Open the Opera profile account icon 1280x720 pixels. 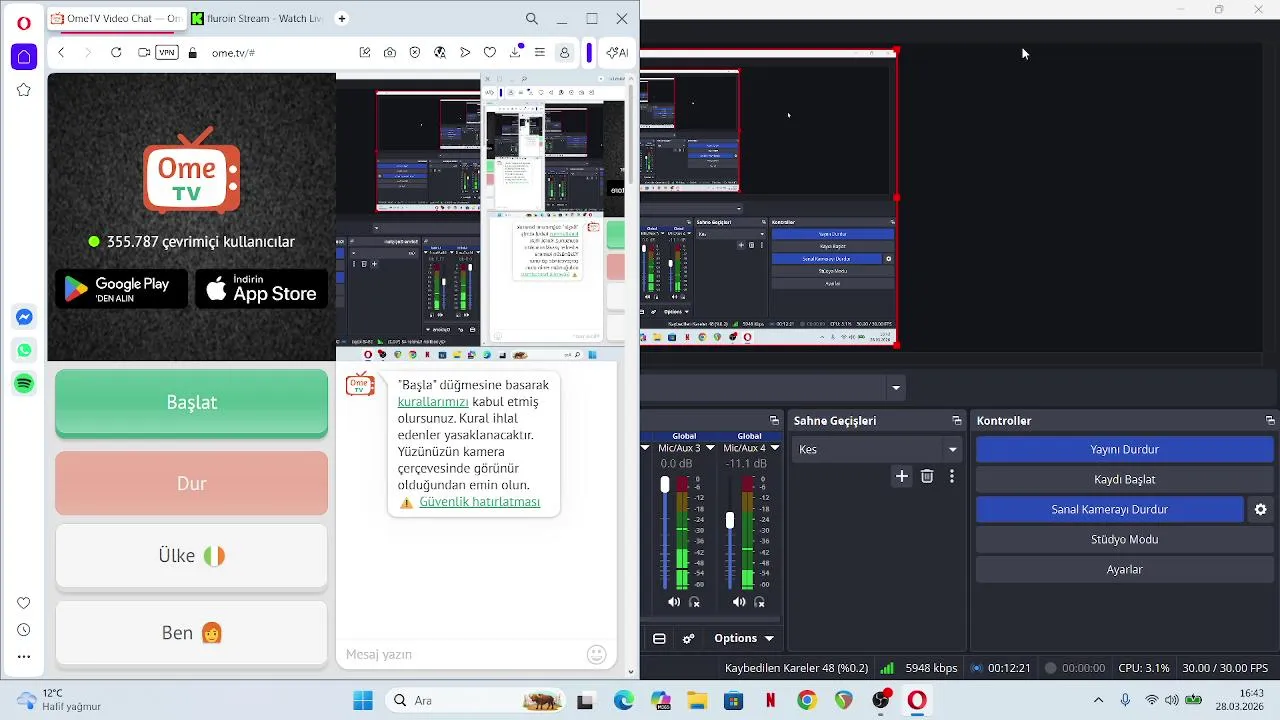(565, 53)
